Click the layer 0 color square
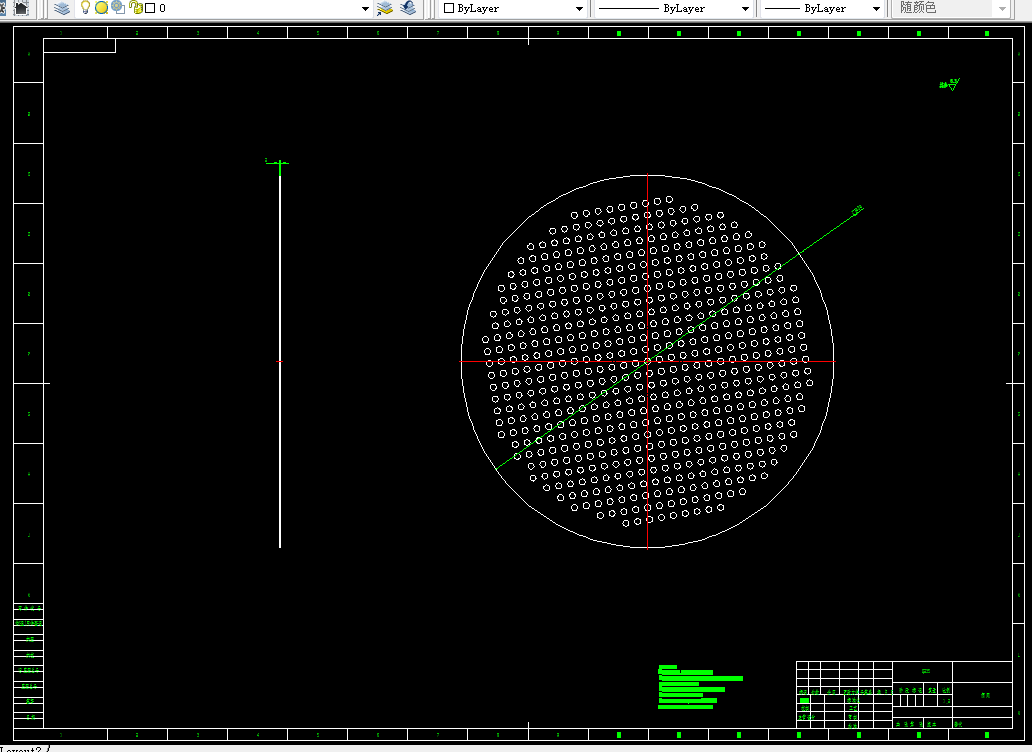 [150, 9]
